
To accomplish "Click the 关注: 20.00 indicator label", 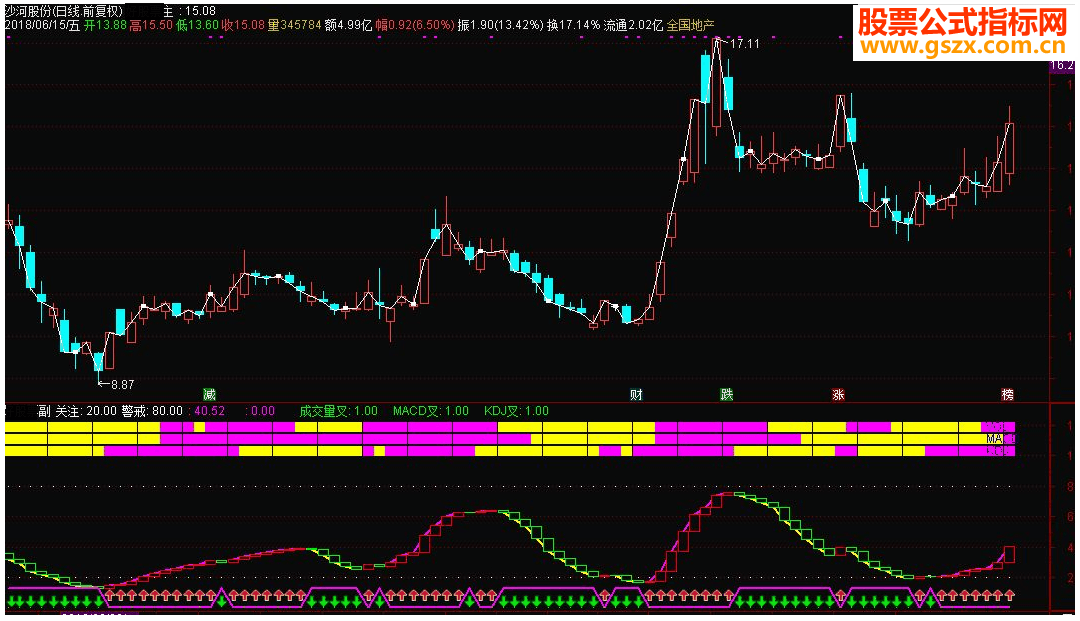I will [85, 411].
